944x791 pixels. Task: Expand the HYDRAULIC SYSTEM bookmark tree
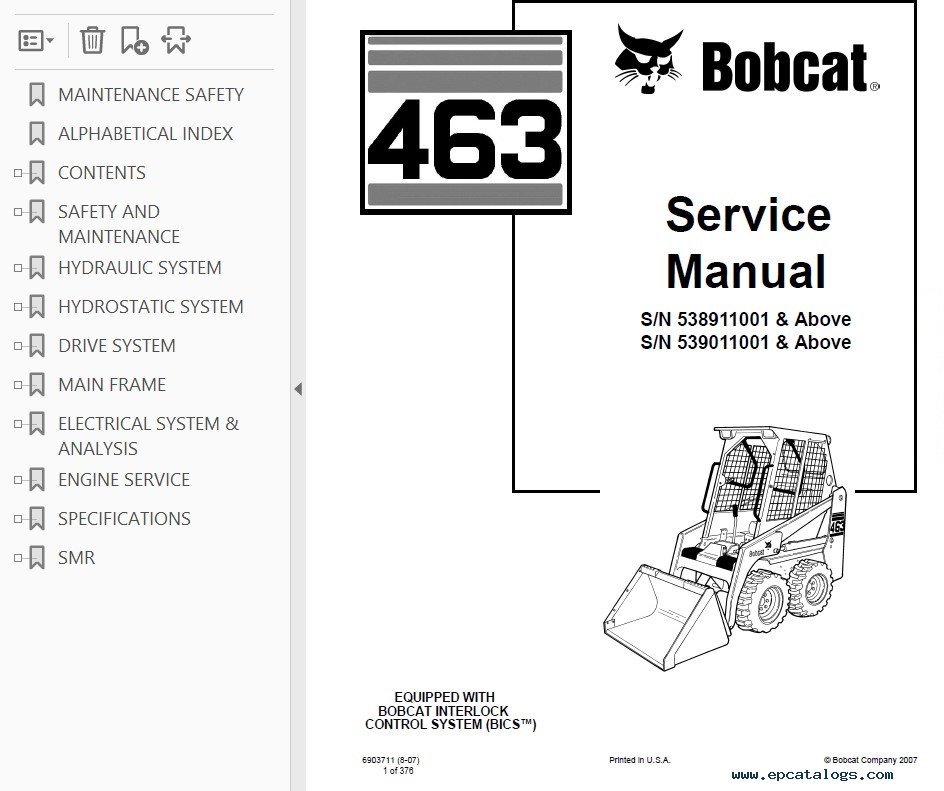18,268
